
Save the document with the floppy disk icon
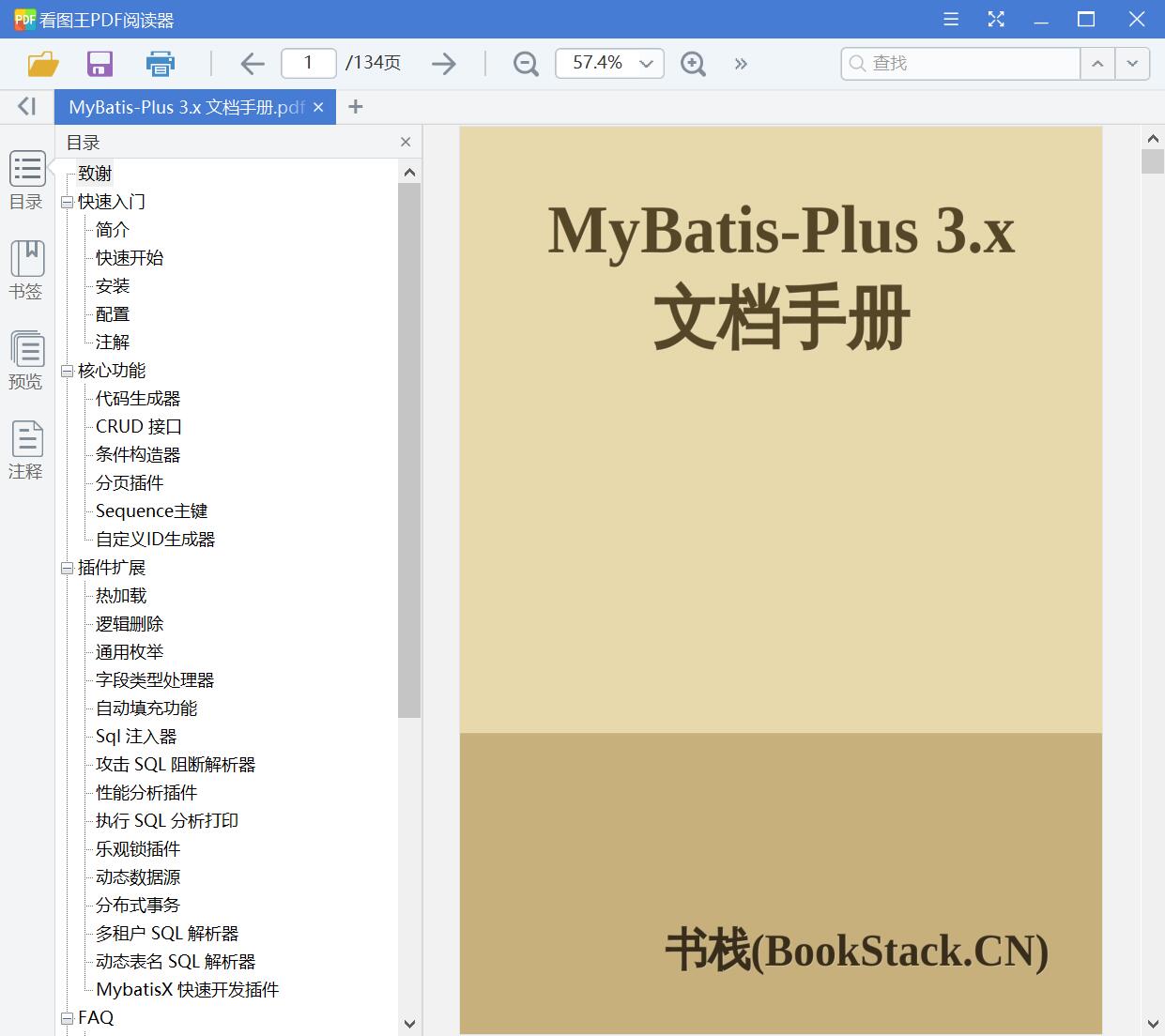point(100,64)
